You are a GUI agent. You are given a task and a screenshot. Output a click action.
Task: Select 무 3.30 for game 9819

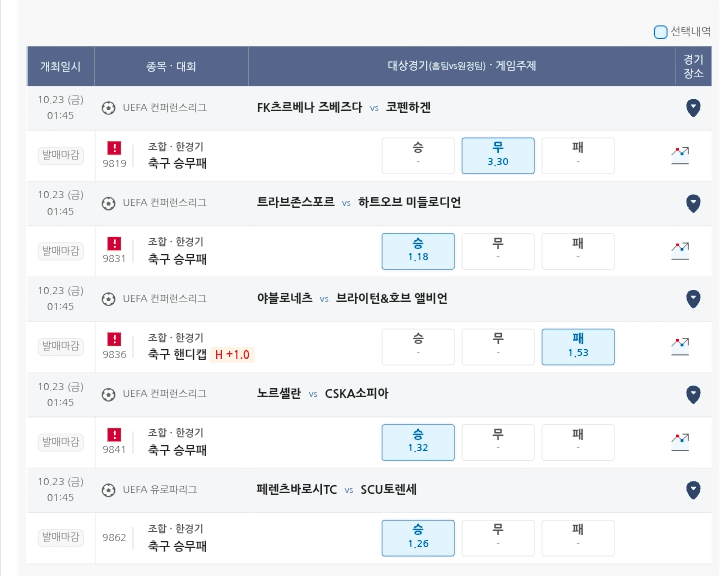pos(498,155)
